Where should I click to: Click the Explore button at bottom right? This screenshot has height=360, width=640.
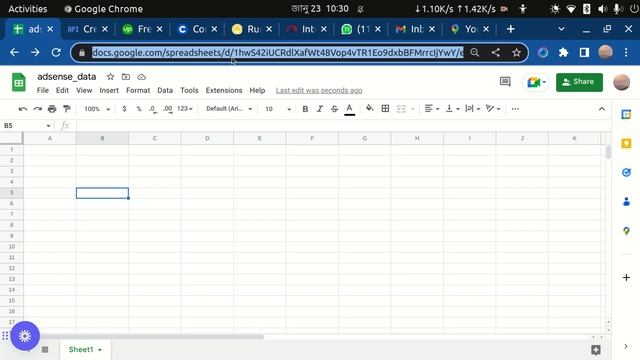pyautogui.click(x=596, y=349)
